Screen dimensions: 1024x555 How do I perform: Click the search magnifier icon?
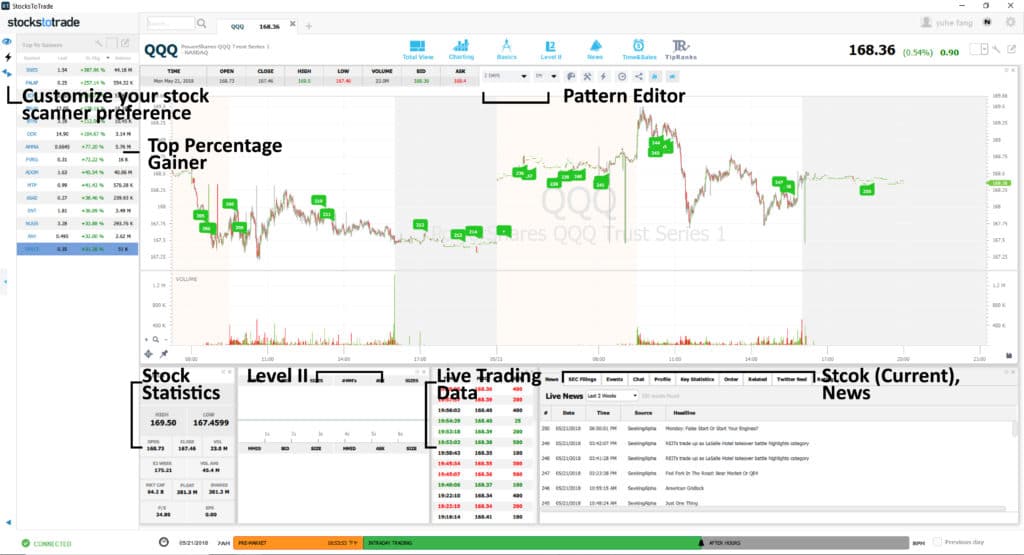(202, 24)
